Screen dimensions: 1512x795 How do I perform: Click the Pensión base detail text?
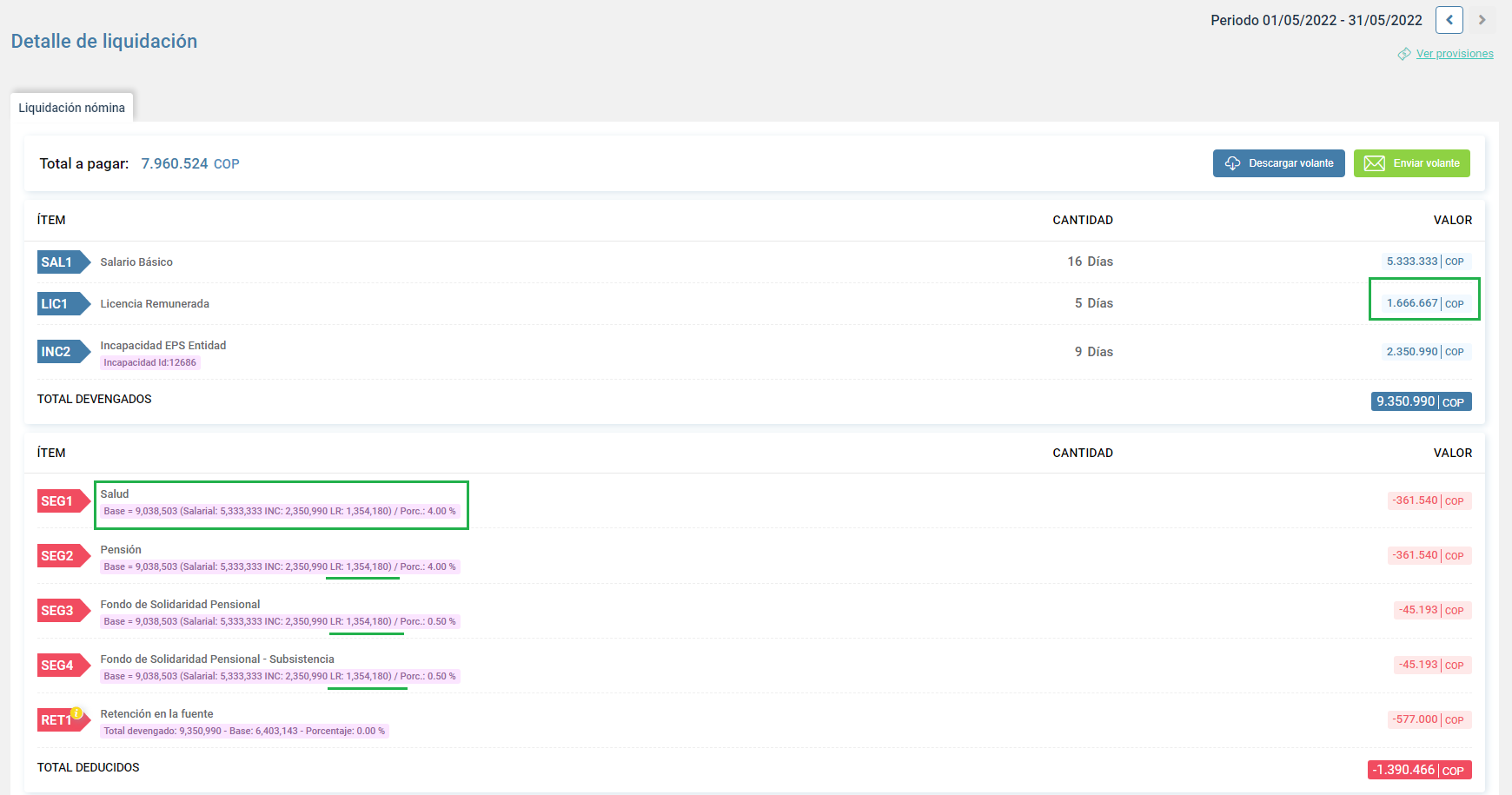coord(280,566)
